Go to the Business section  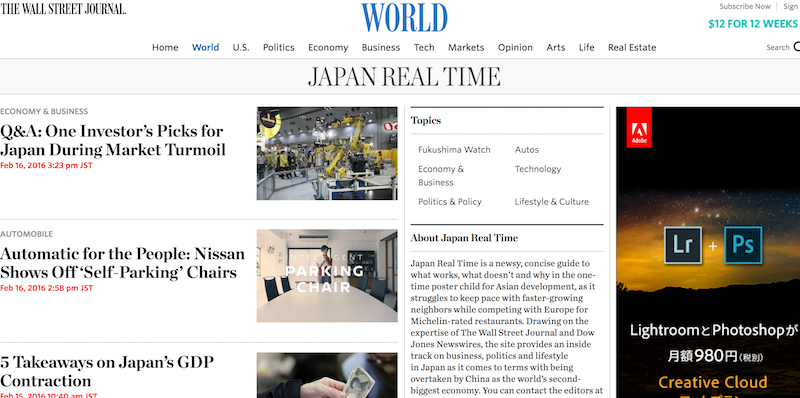[x=381, y=47]
